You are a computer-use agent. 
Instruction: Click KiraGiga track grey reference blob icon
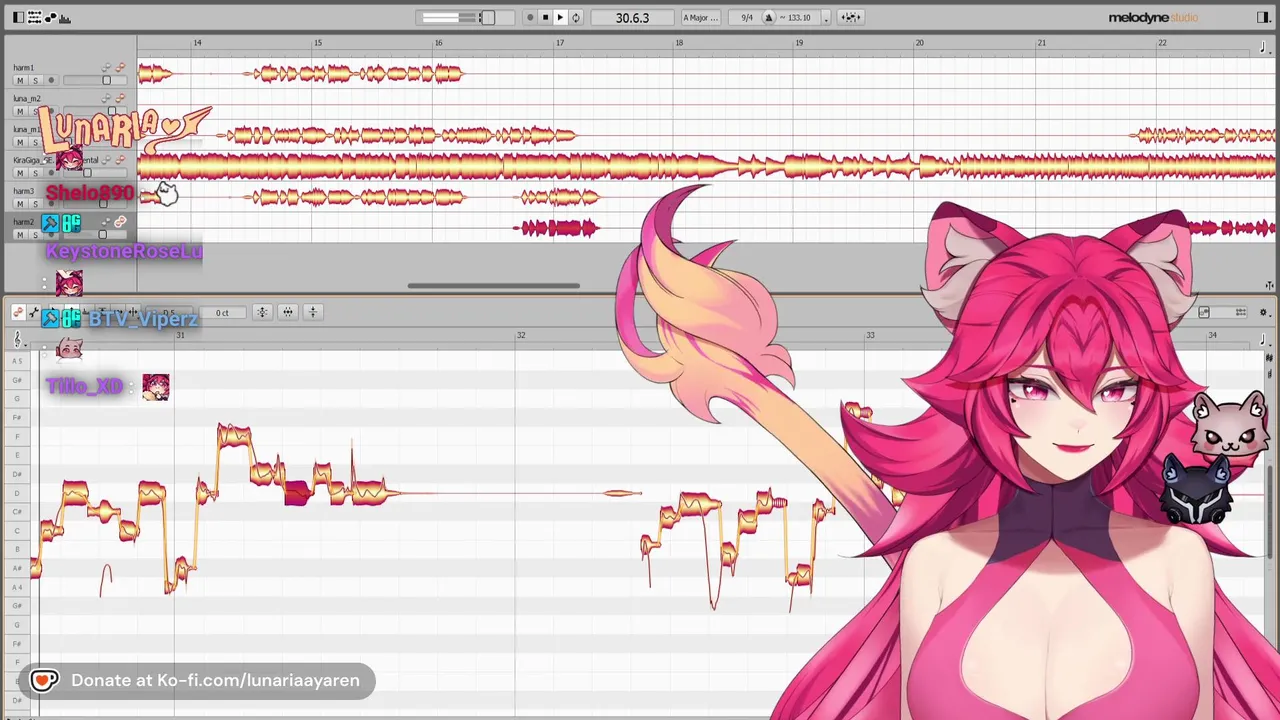pyautogui.click(x=106, y=160)
